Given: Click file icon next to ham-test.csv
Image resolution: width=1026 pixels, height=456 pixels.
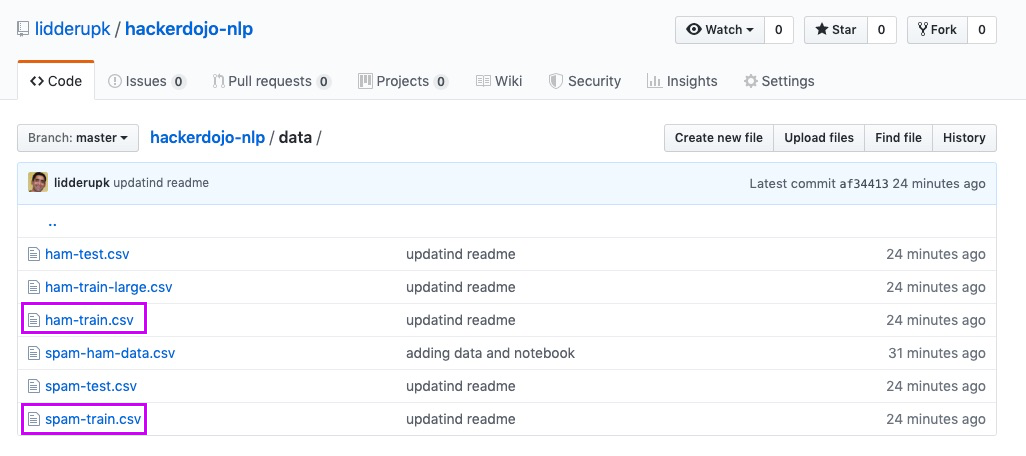Looking at the screenshot, I should tap(34, 254).
